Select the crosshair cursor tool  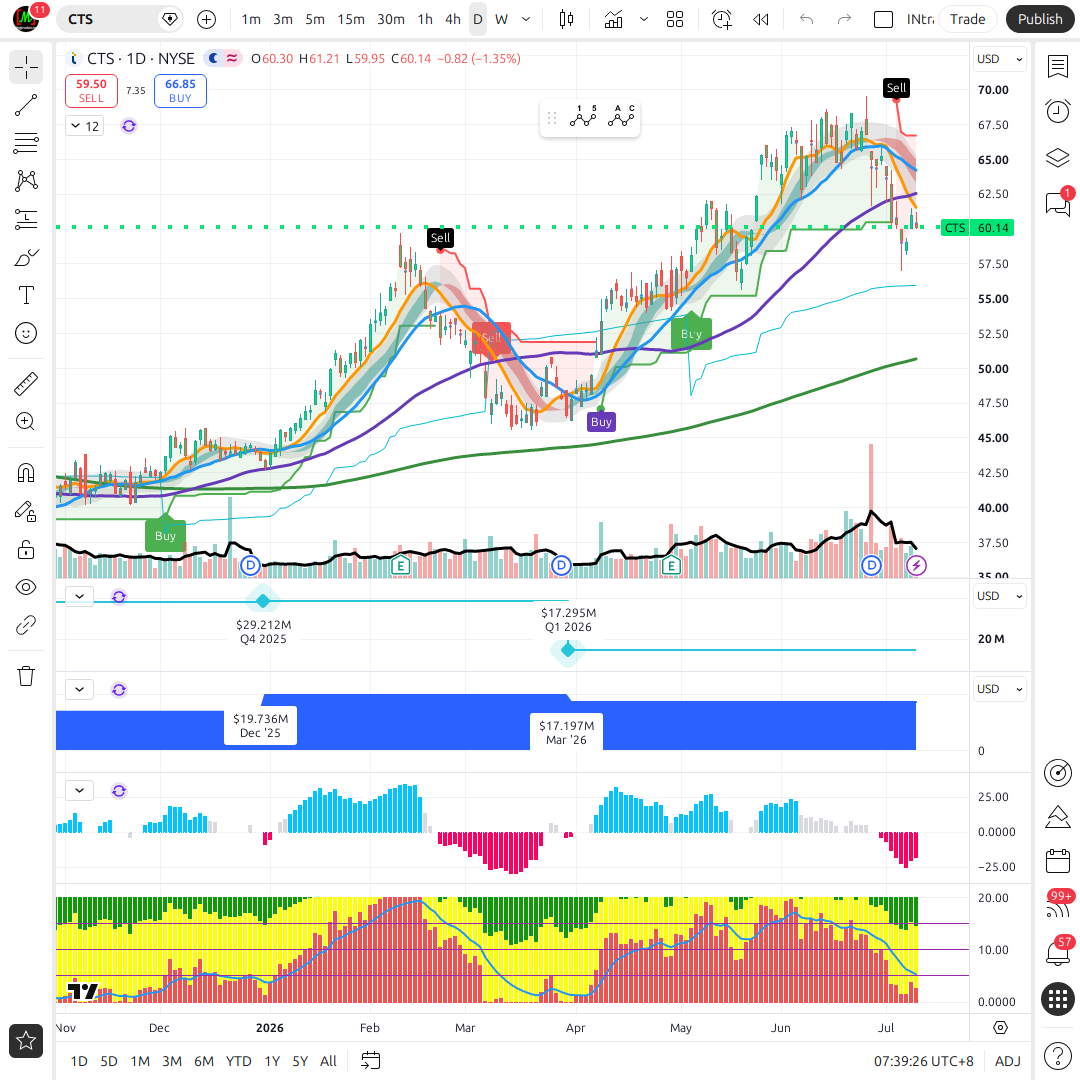pyautogui.click(x=26, y=68)
